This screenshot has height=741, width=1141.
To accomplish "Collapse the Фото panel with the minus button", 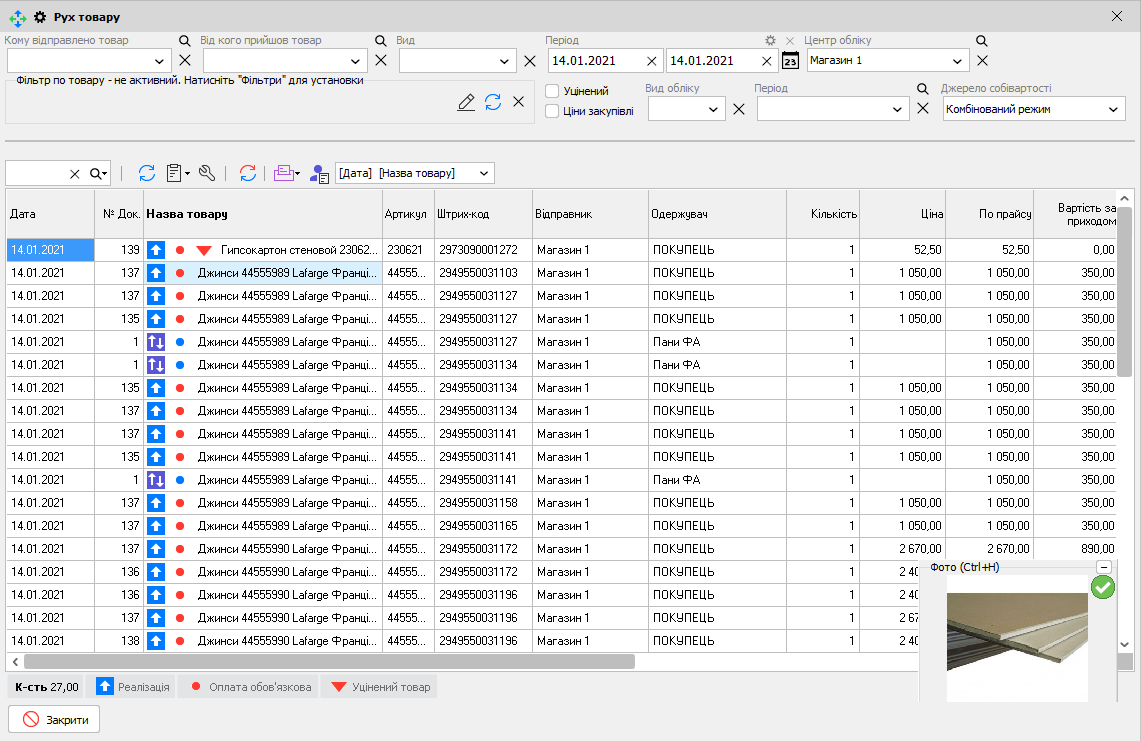I will pos(1103,567).
